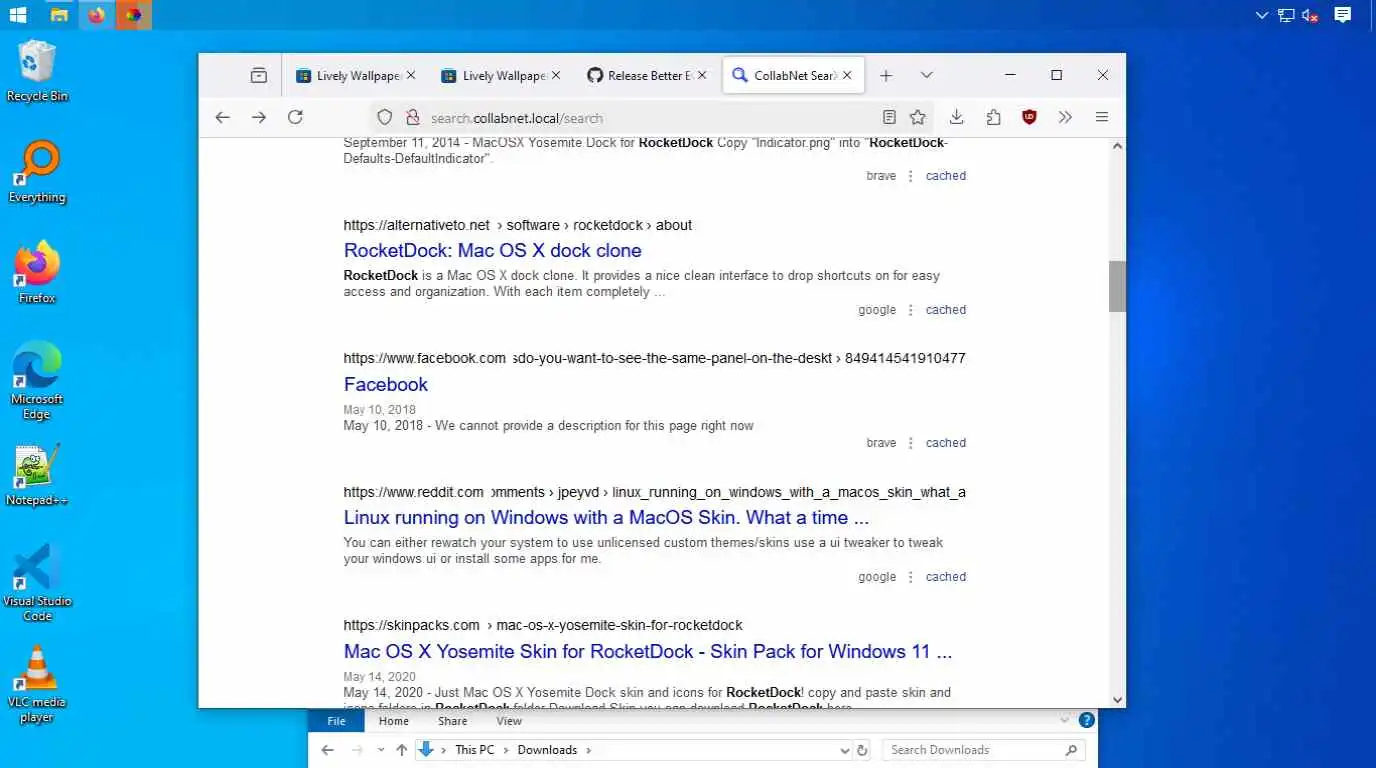Open options dots for Reddit result
Screen dimensions: 1376x768
coord(910,577)
